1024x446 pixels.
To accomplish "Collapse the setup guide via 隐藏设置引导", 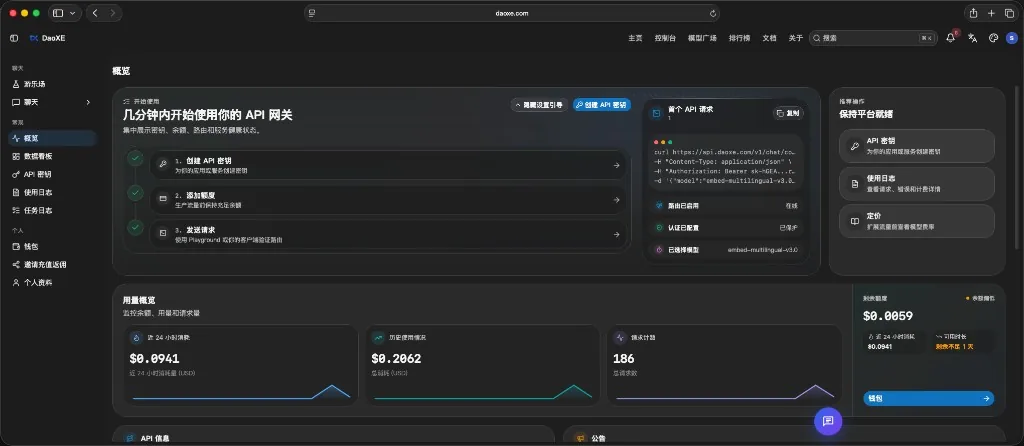I will 539,104.
